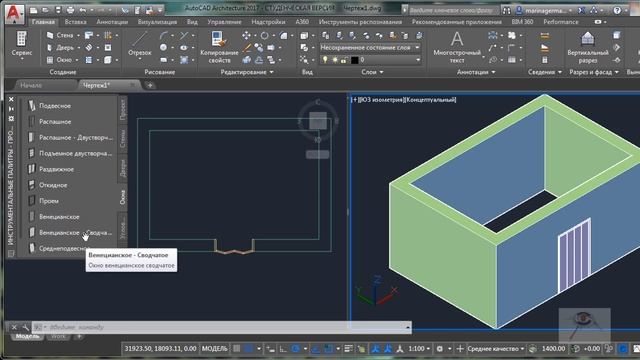Click the new drawing tab plus button
The height and width of the screenshot is (360, 640).
(150, 85)
